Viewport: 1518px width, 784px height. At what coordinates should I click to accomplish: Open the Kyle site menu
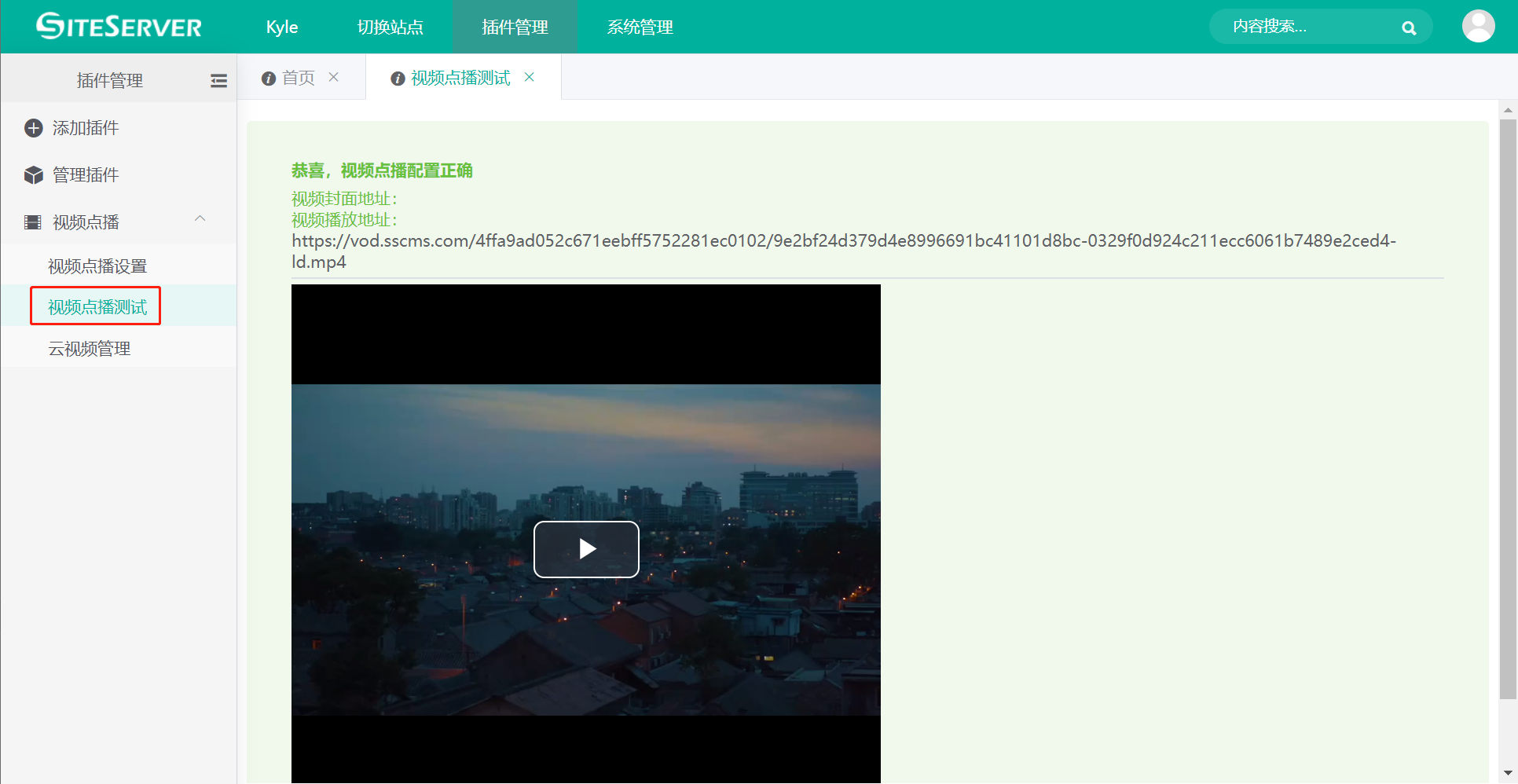coord(282,27)
